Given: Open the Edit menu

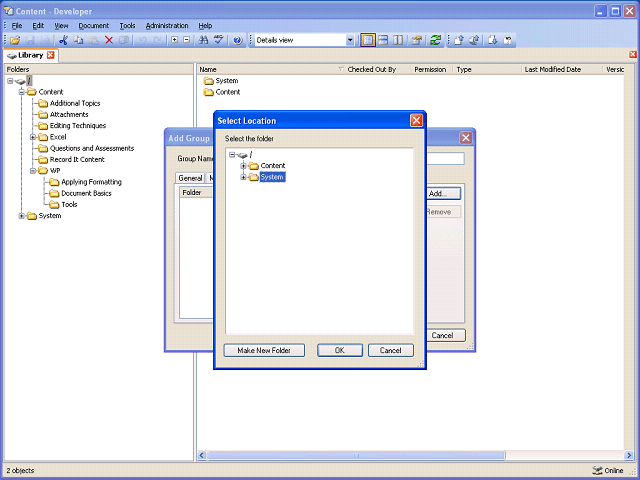Looking at the screenshot, I should [x=38, y=26].
